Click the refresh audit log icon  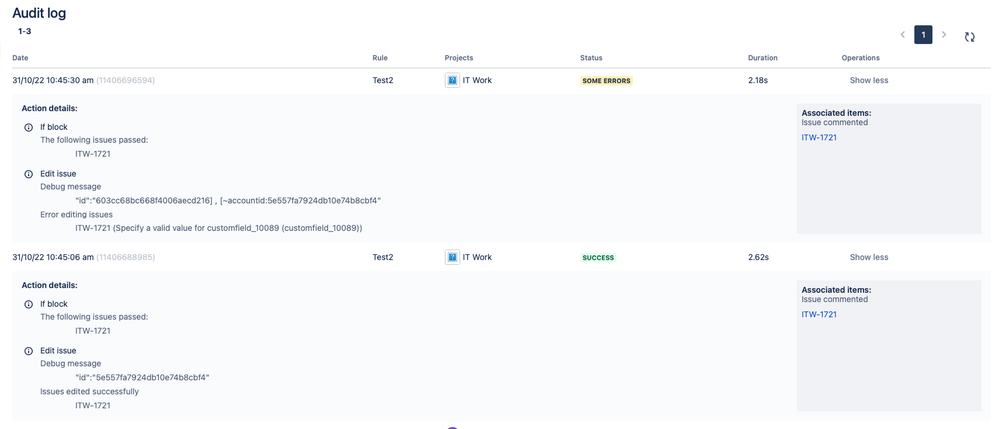(x=969, y=37)
